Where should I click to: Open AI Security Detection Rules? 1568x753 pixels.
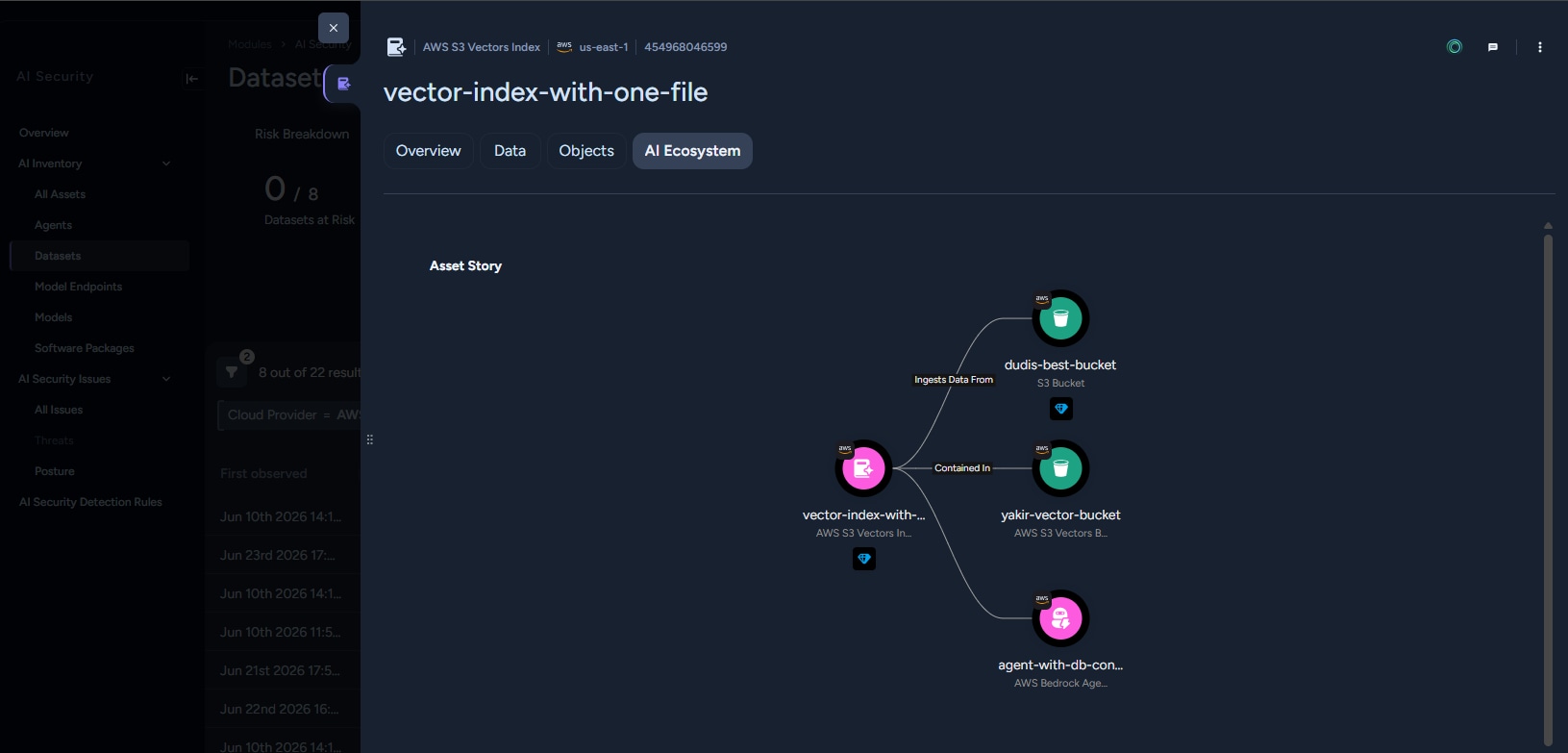pos(90,502)
